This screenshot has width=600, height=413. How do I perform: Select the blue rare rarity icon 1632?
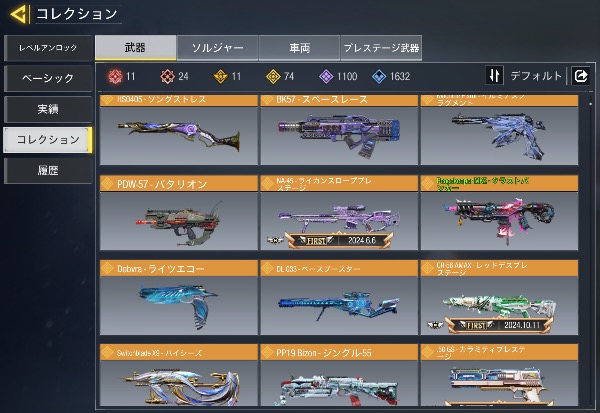(x=379, y=77)
